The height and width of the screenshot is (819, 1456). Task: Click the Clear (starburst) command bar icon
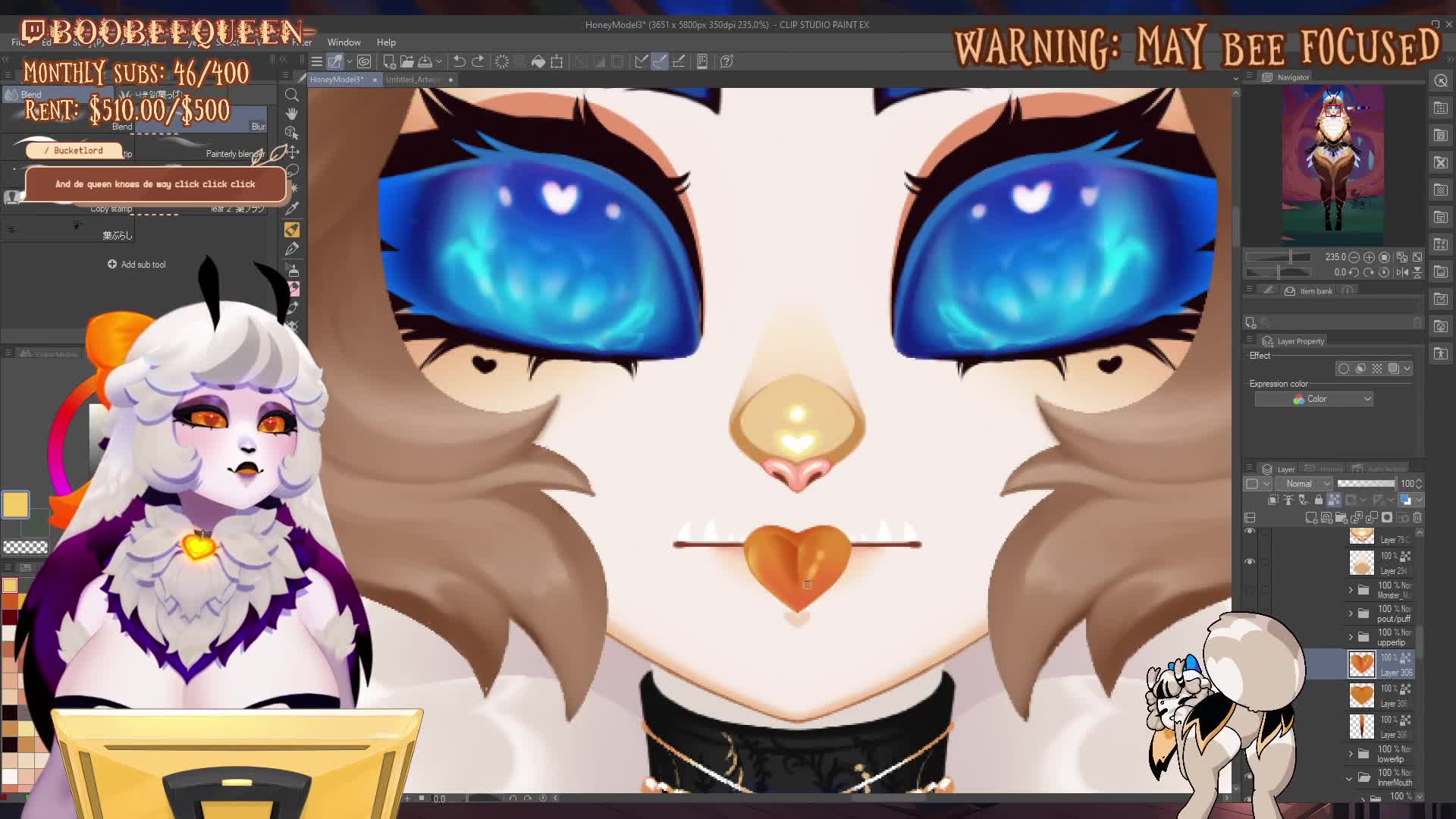coord(502,61)
